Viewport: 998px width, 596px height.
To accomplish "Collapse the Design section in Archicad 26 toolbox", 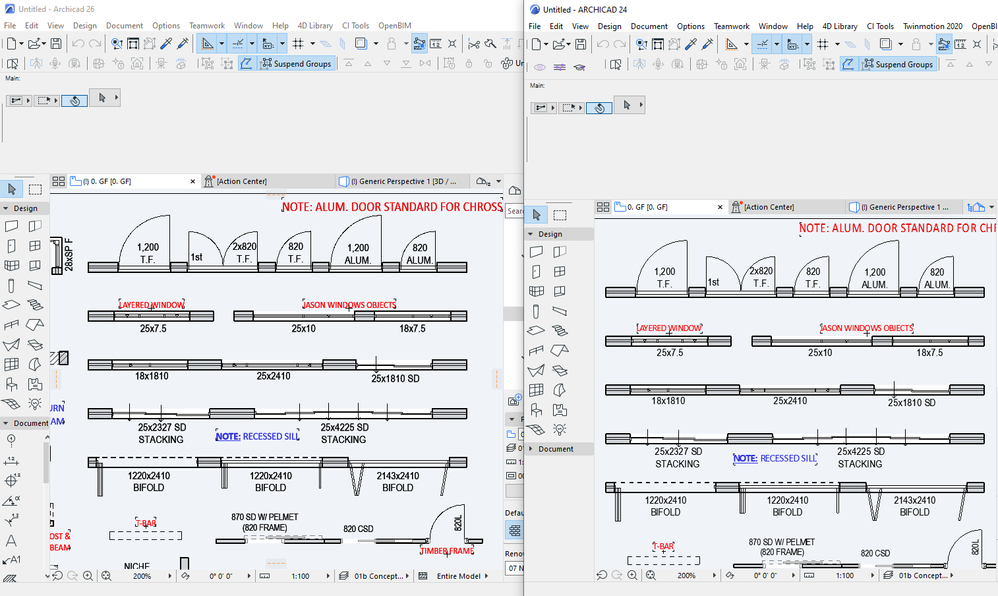I will pos(6,208).
